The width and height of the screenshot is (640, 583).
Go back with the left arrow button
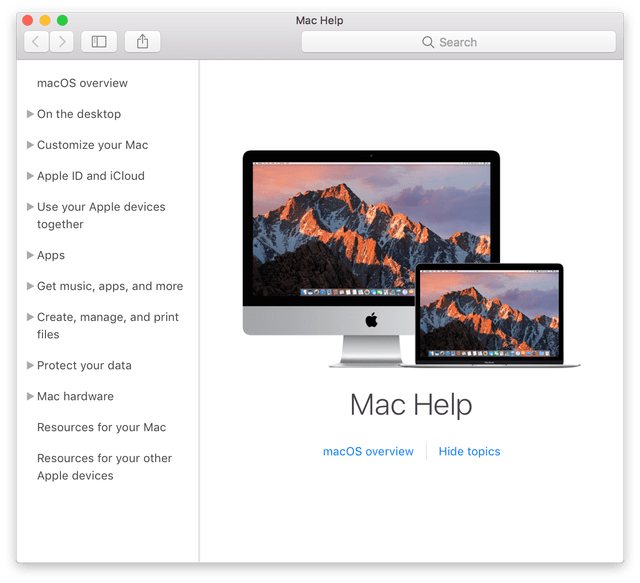pos(36,42)
